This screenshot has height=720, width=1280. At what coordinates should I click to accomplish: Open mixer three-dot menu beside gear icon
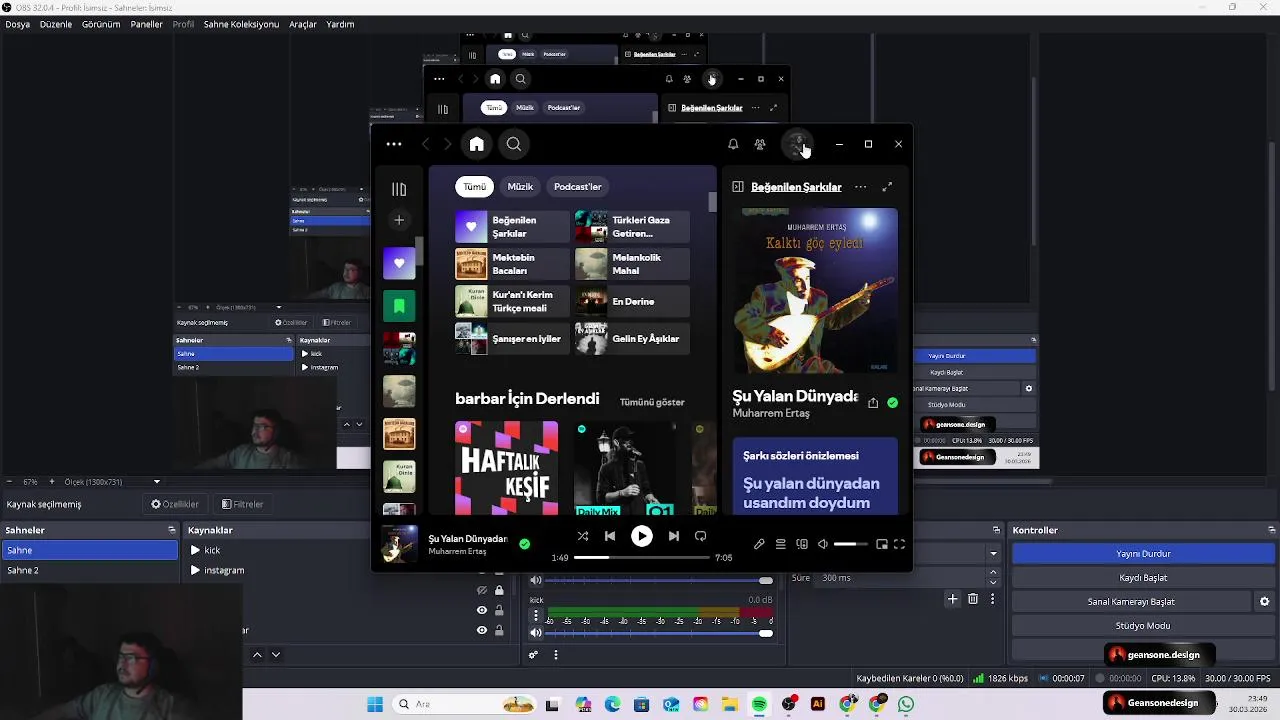click(x=556, y=655)
